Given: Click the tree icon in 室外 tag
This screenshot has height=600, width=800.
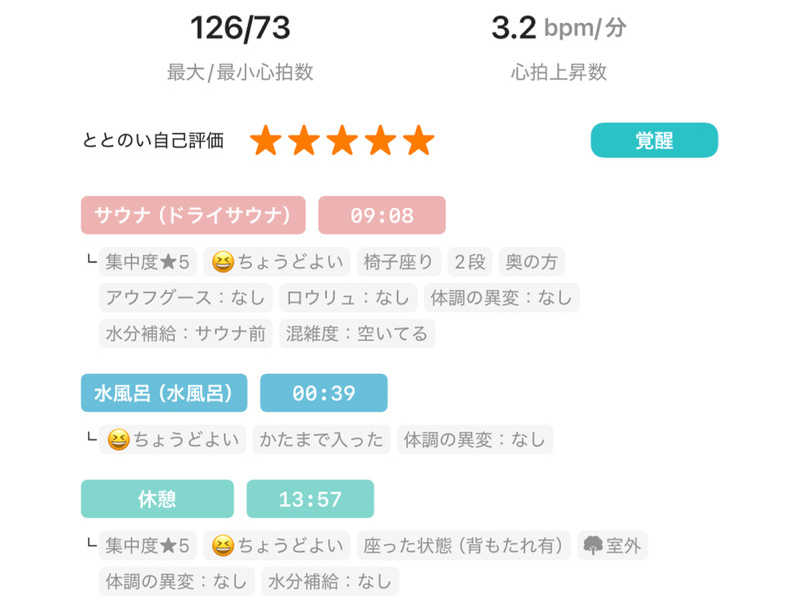Looking at the screenshot, I should (594, 546).
